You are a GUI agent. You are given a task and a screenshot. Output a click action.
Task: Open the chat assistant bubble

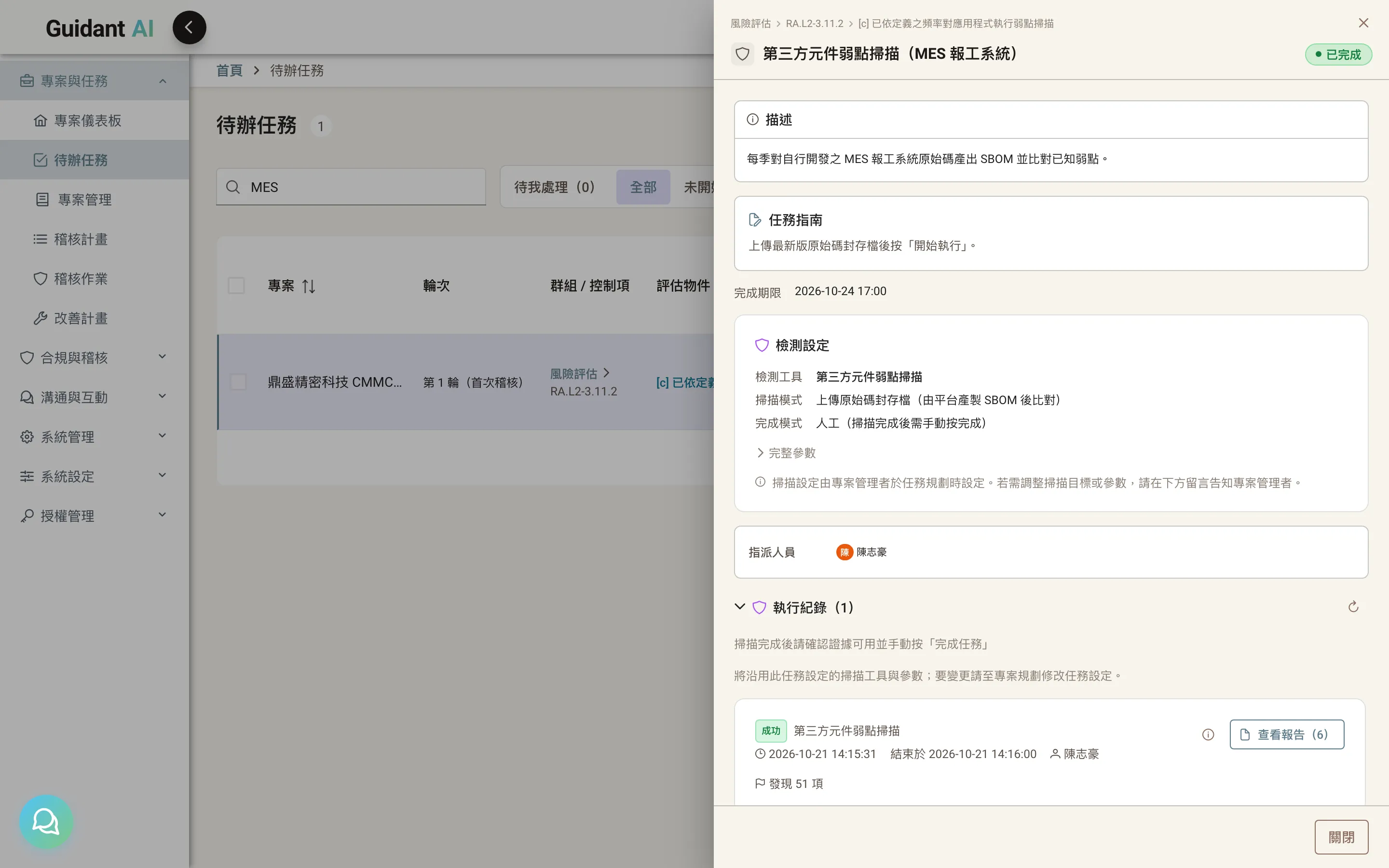(x=46, y=822)
